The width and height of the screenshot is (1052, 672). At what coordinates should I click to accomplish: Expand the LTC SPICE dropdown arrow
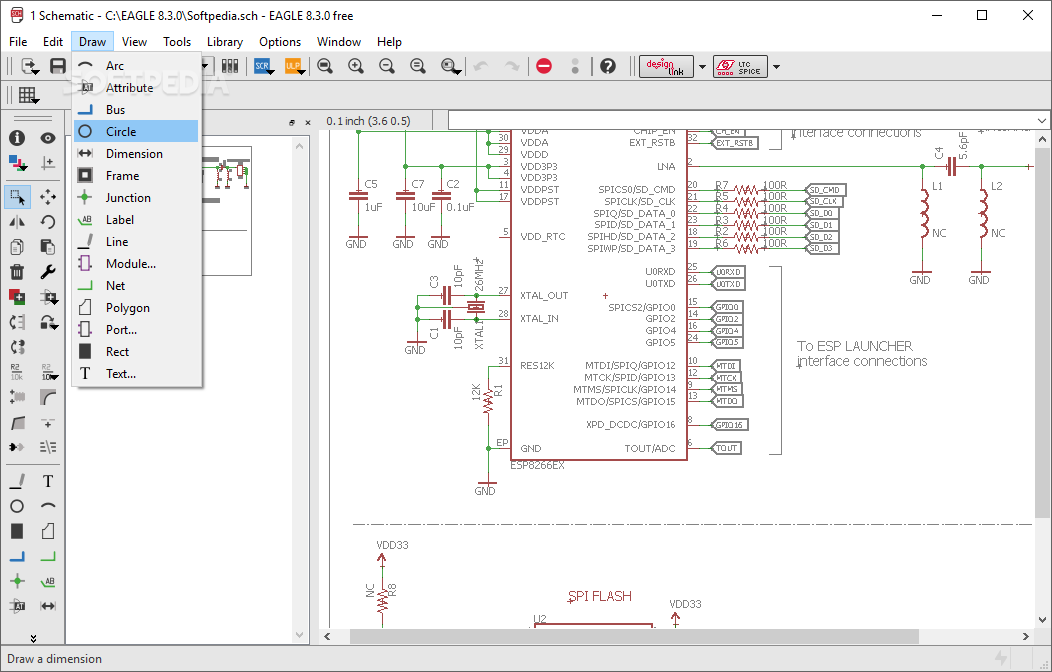click(x=776, y=66)
